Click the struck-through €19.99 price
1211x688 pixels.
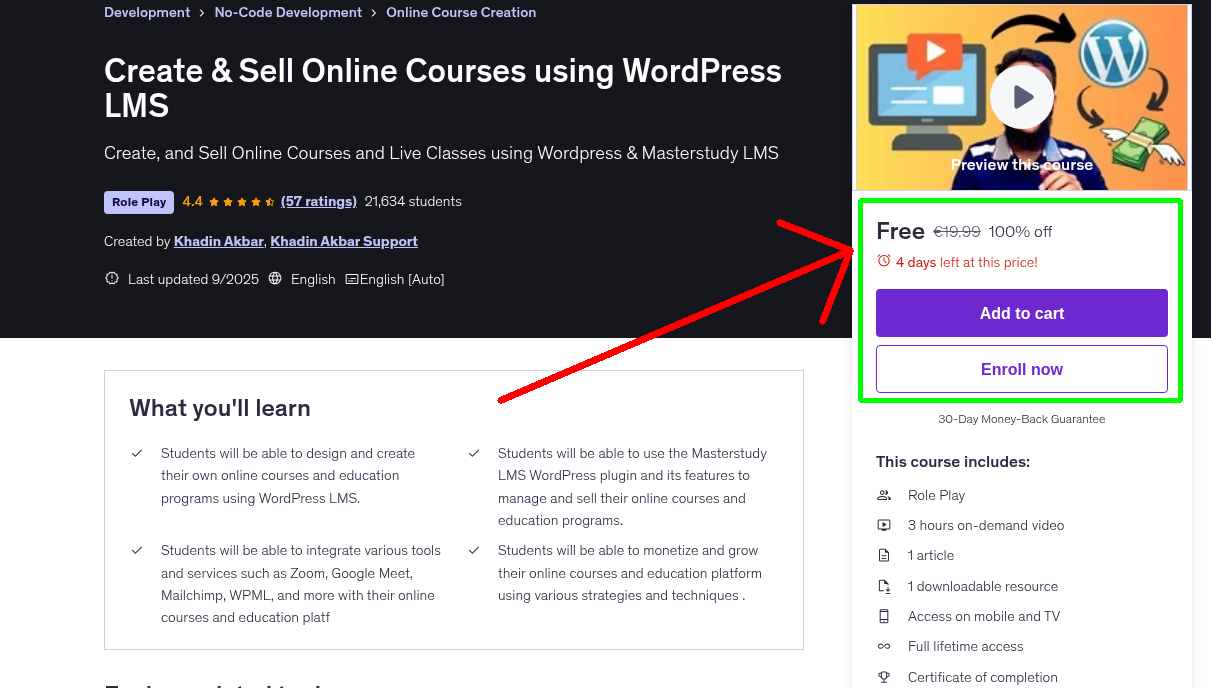coord(957,232)
